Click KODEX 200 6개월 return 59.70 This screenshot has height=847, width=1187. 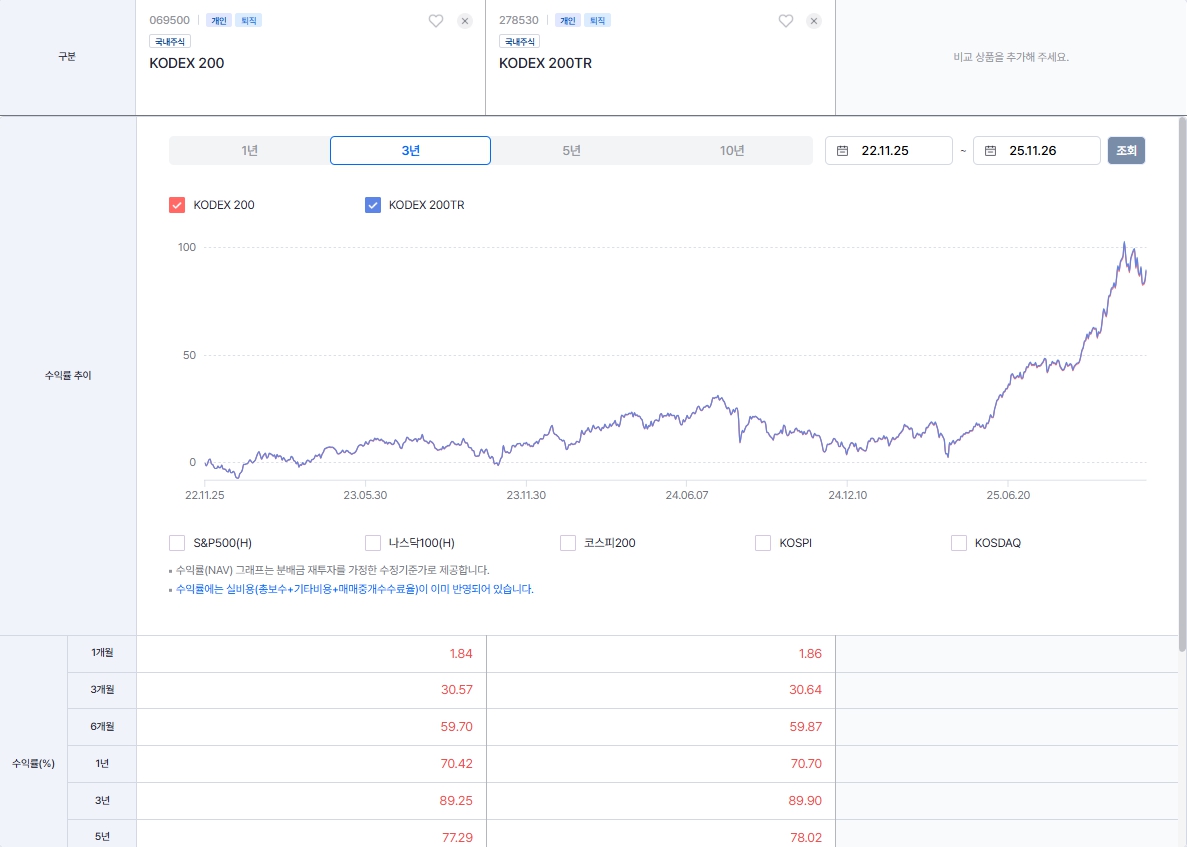(456, 727)
